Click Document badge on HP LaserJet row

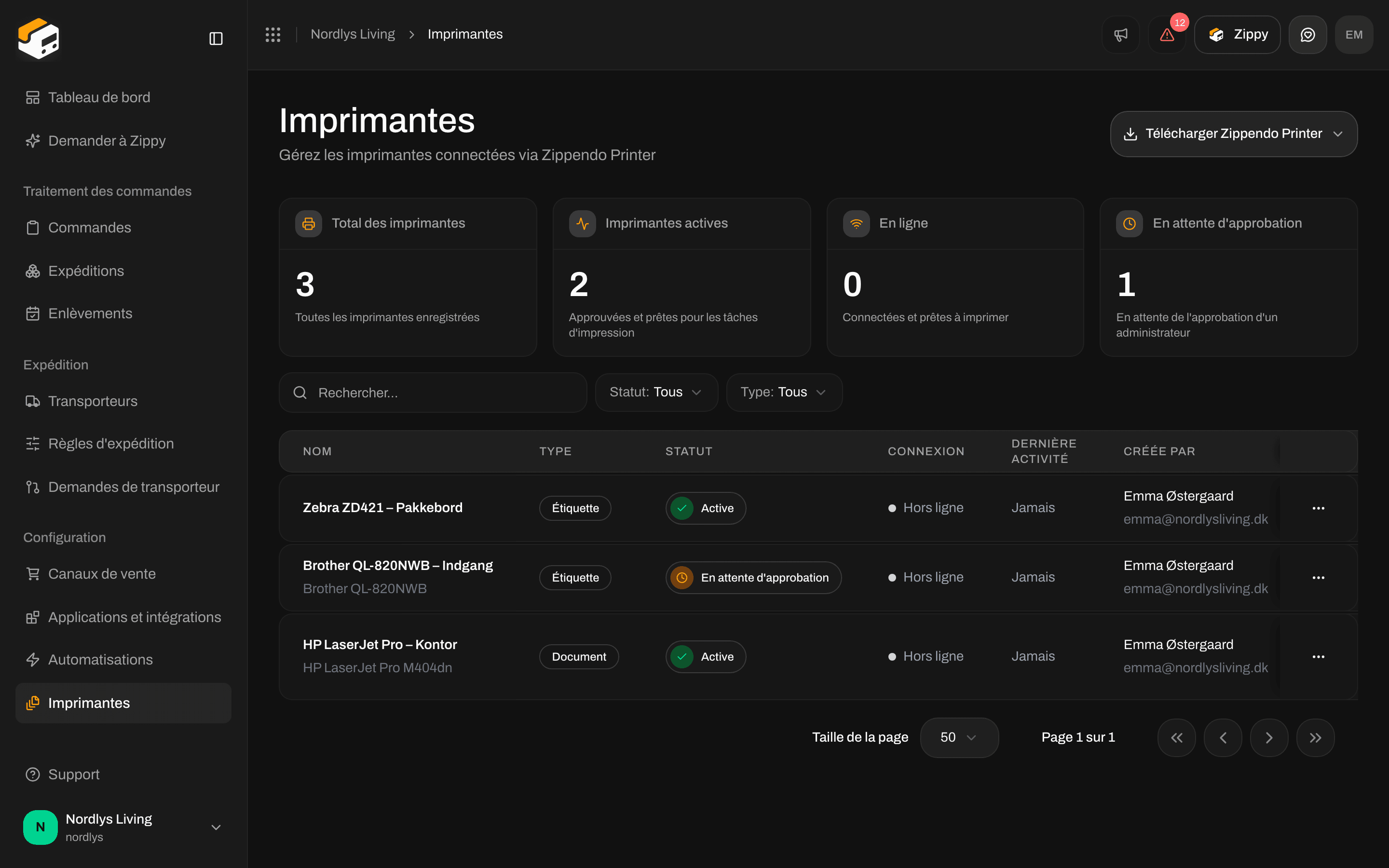579,657
